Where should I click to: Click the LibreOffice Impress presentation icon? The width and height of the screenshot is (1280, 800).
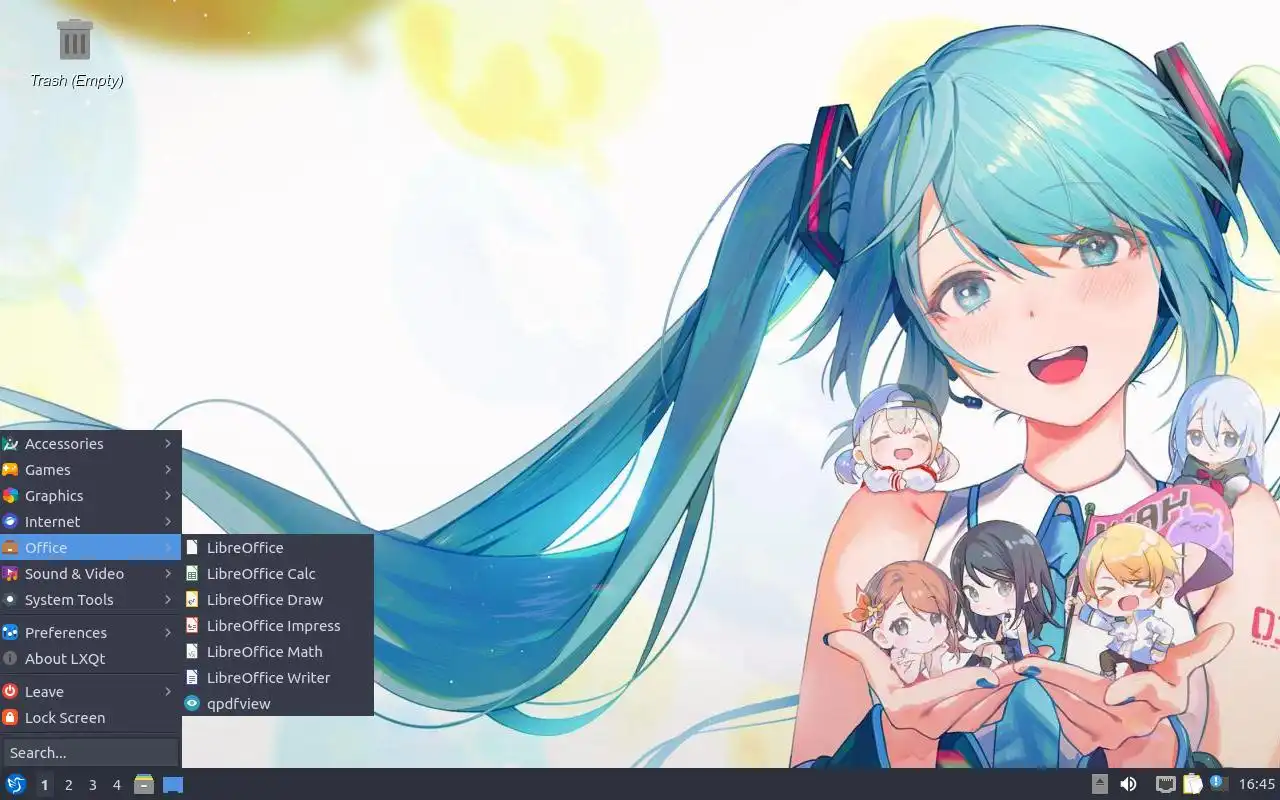coord(193,625)
